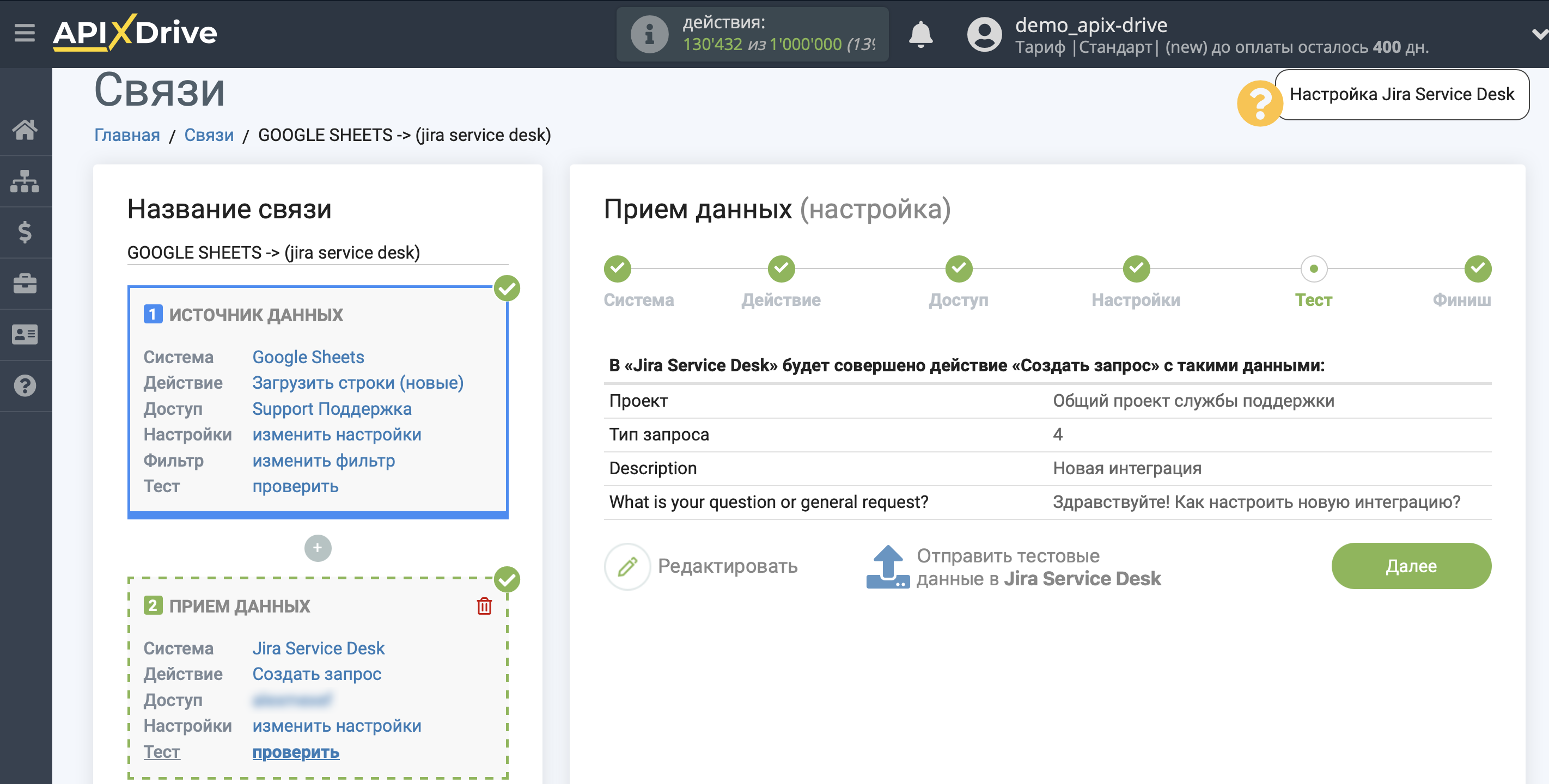Click the orange help question mark
Viewport: 1549px width, 784px height.
pos(1259,103)
